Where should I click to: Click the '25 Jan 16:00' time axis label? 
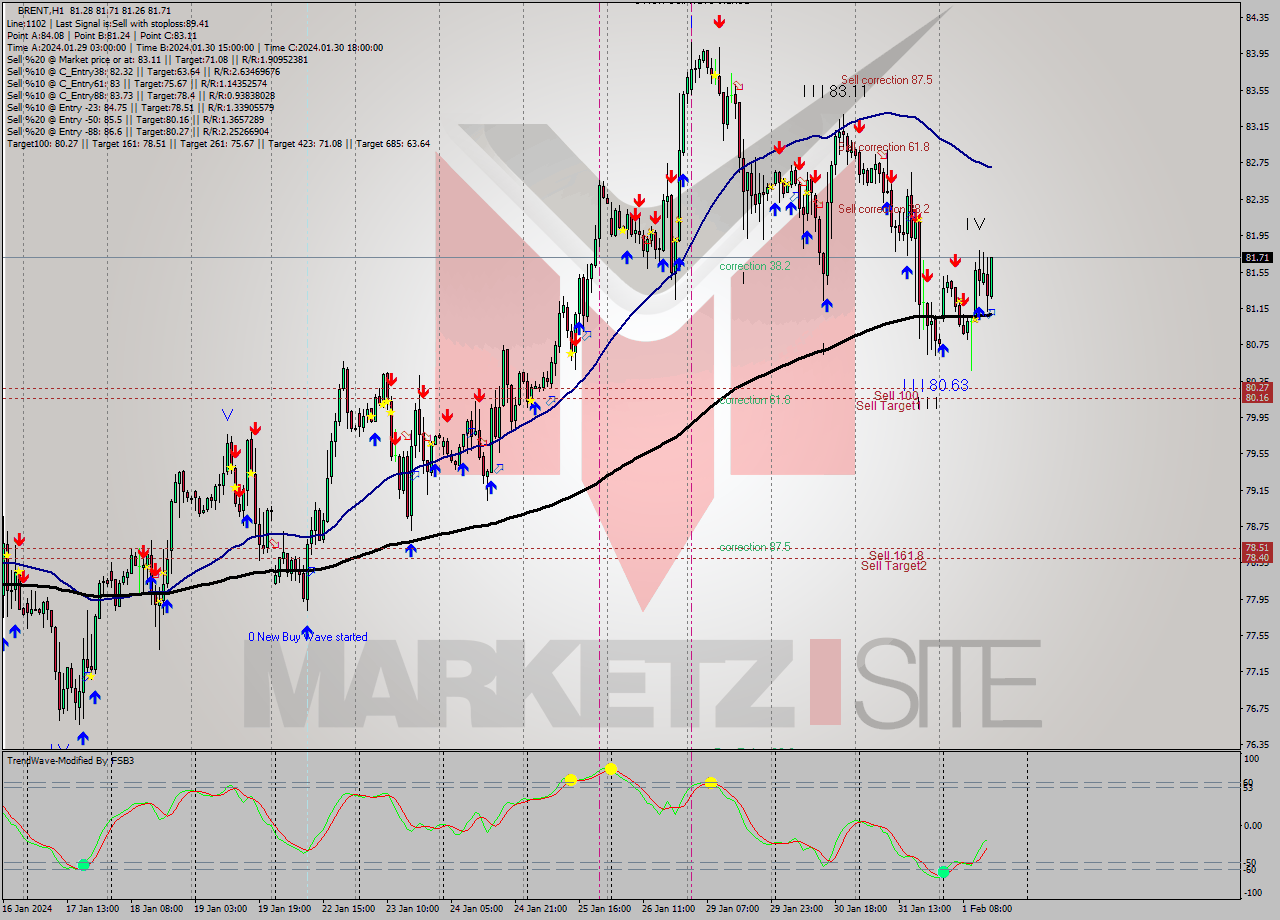click(605, 909)
